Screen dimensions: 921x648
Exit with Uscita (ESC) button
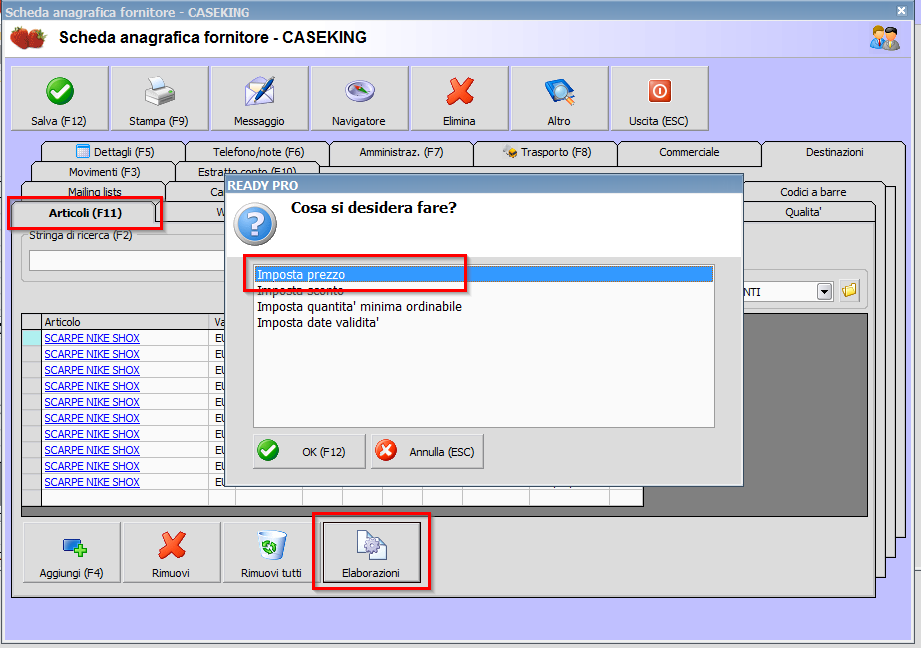[659, 98]
